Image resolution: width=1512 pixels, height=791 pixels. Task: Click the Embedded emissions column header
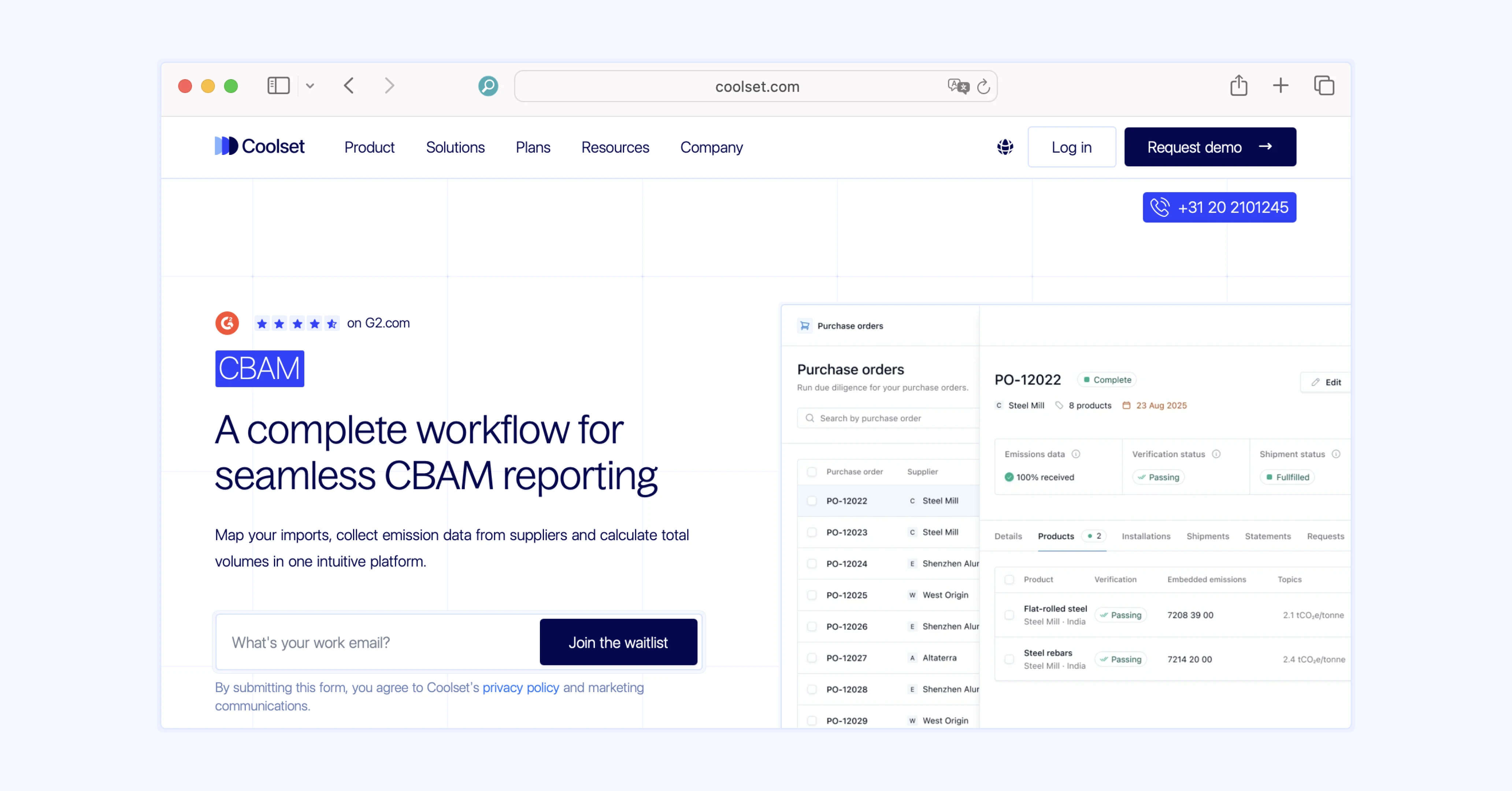pos(1206,579)
